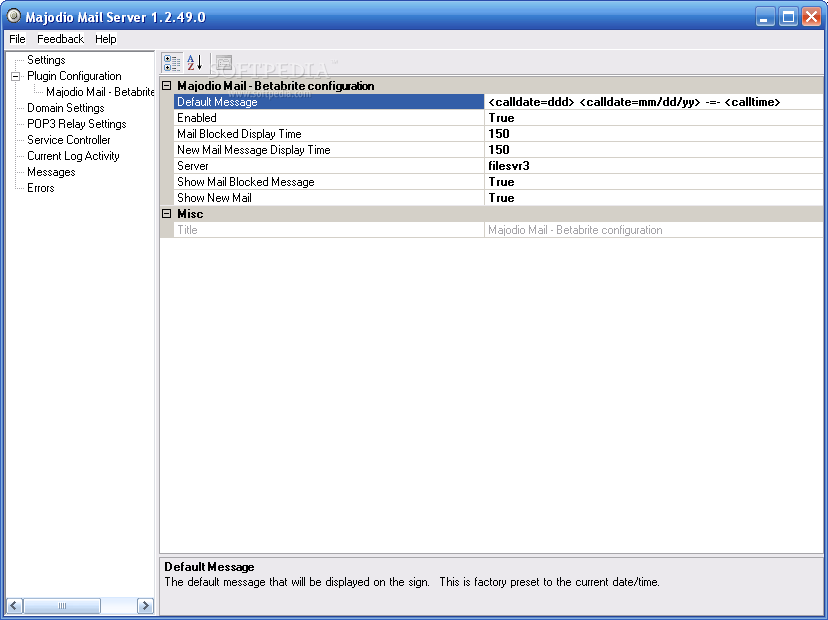Click the Title value field

pyautogui.click(x=654, y=230)
